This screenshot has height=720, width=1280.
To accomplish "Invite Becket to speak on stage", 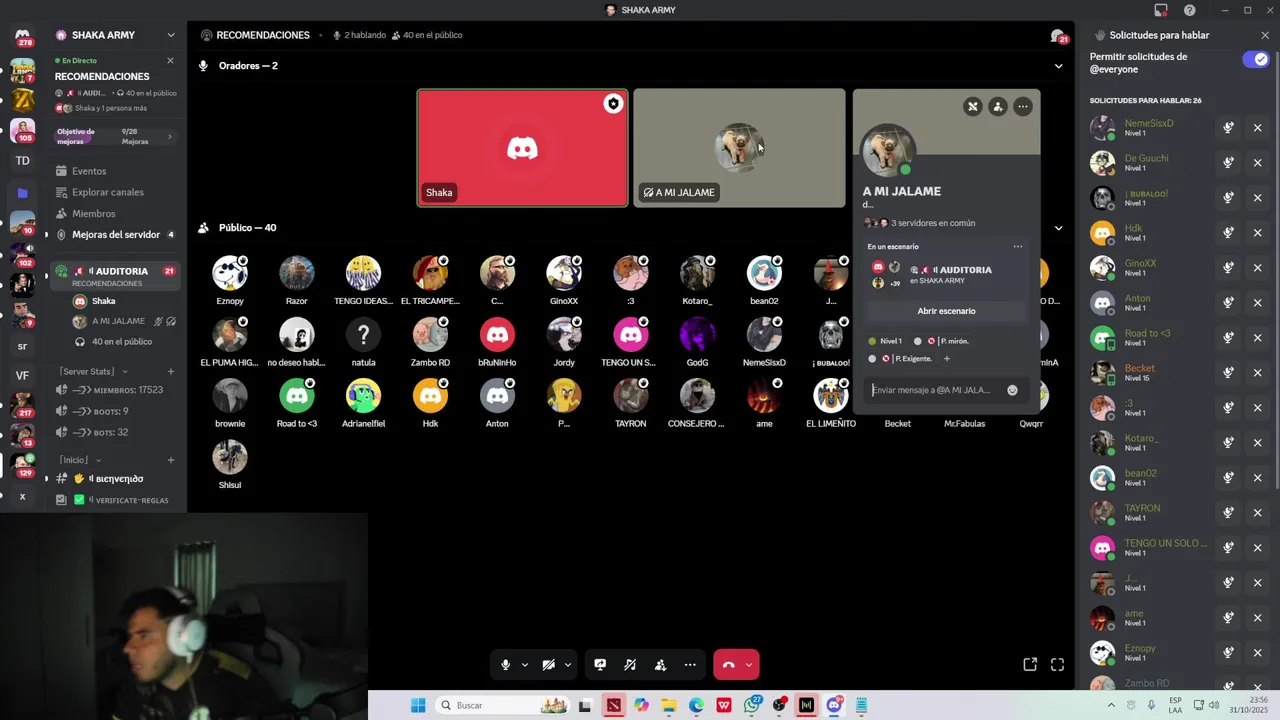I will [x=1228, y=373].
